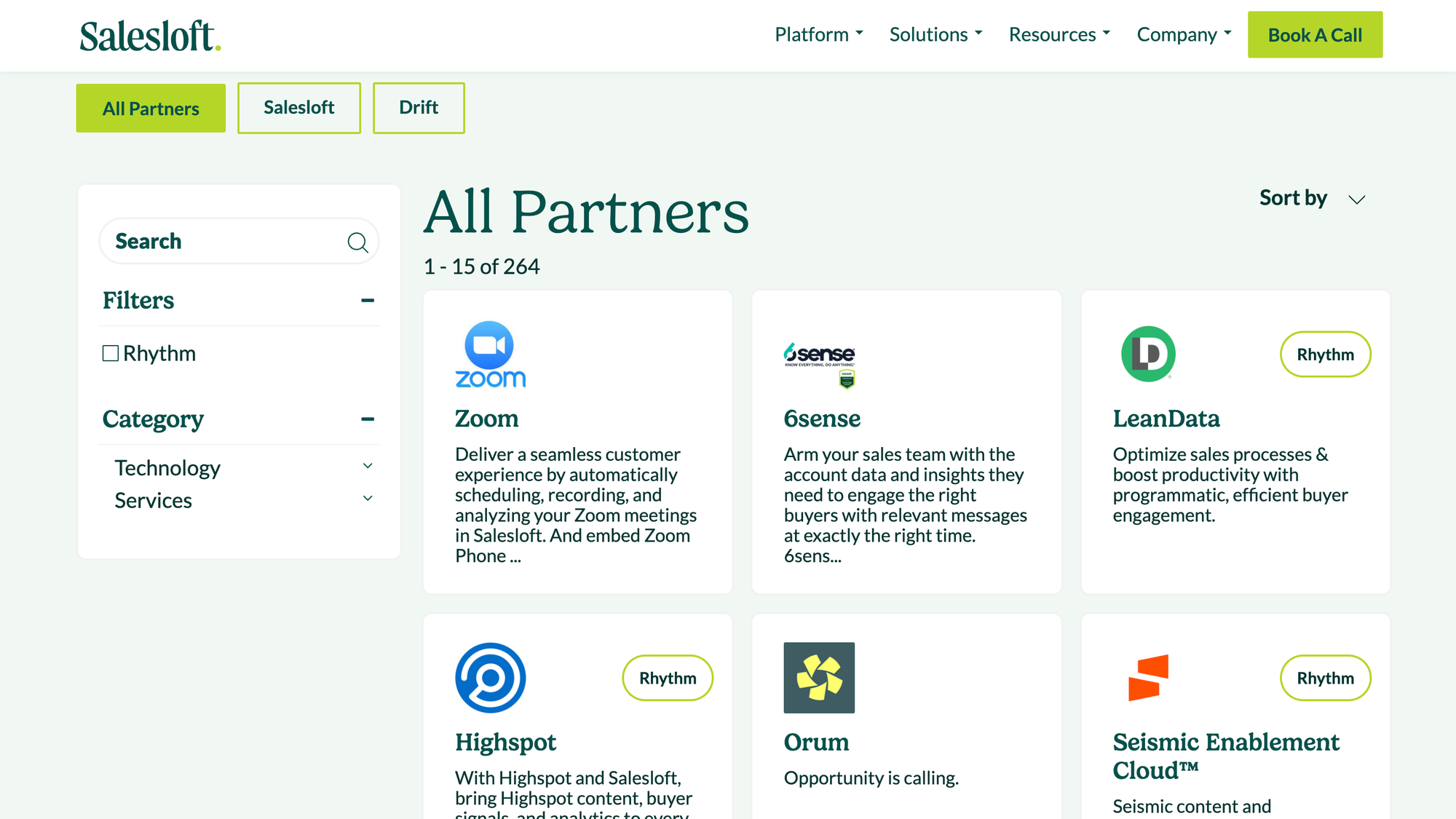This screenshot has height=819, width=1456.
Task: Click the Salesloft logo
Action: point(150,36)
